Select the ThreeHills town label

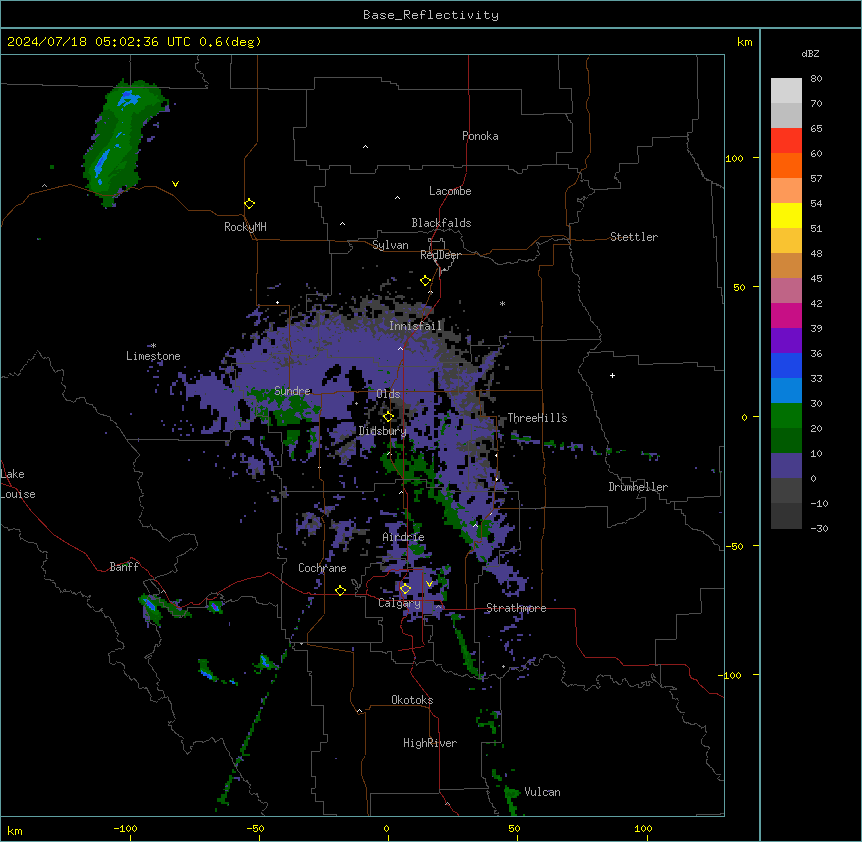(537, 418)
